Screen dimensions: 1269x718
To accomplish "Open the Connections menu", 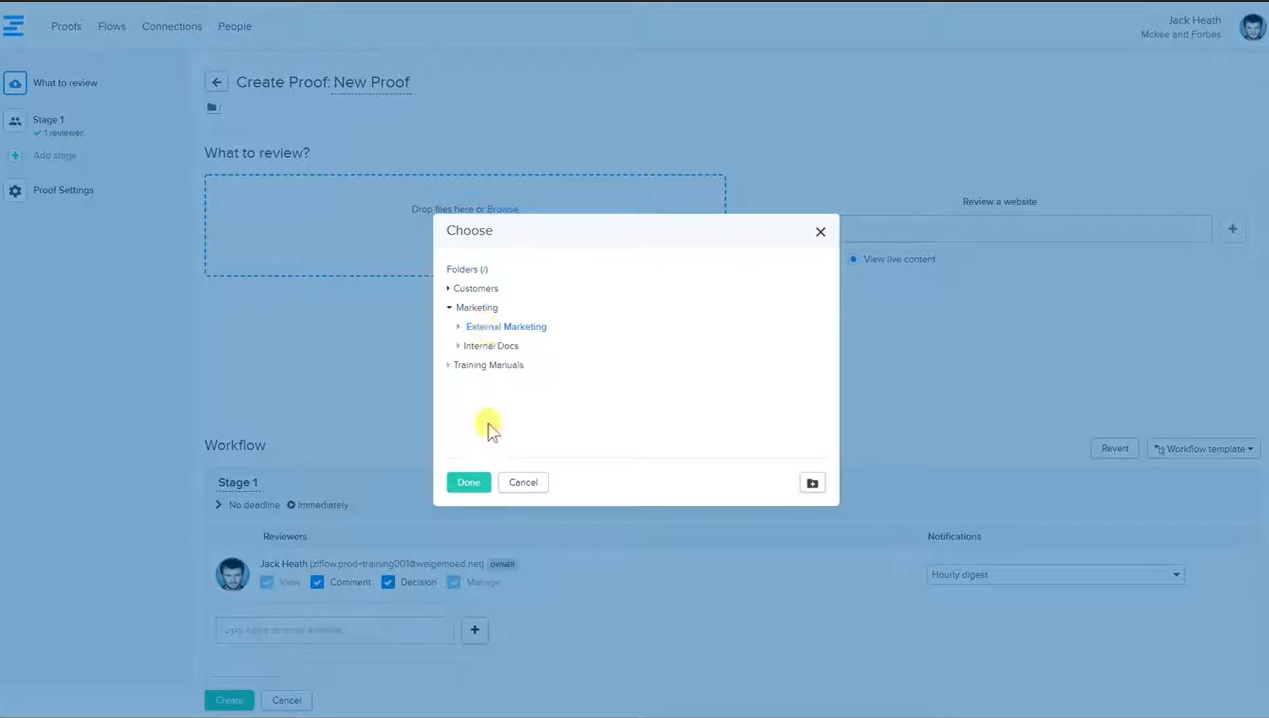I will point(172,26).
